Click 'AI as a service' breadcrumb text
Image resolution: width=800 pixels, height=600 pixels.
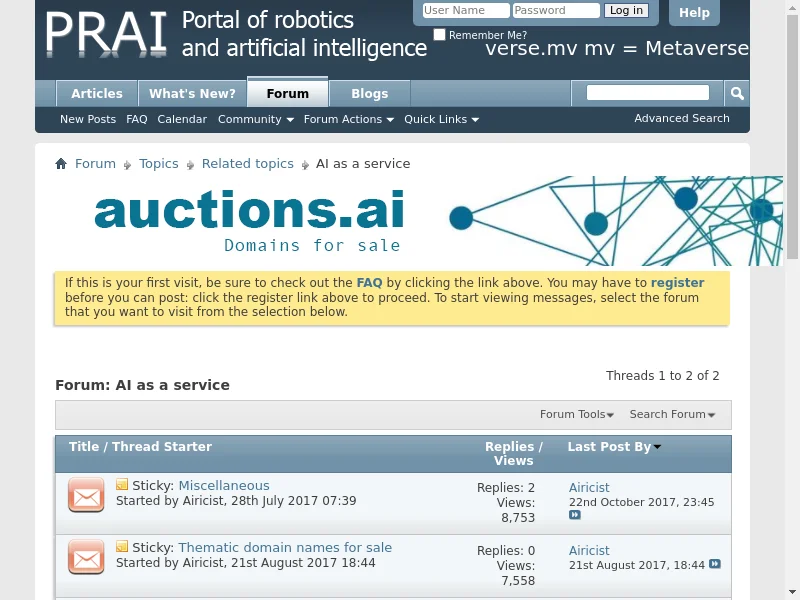point(363,164)
